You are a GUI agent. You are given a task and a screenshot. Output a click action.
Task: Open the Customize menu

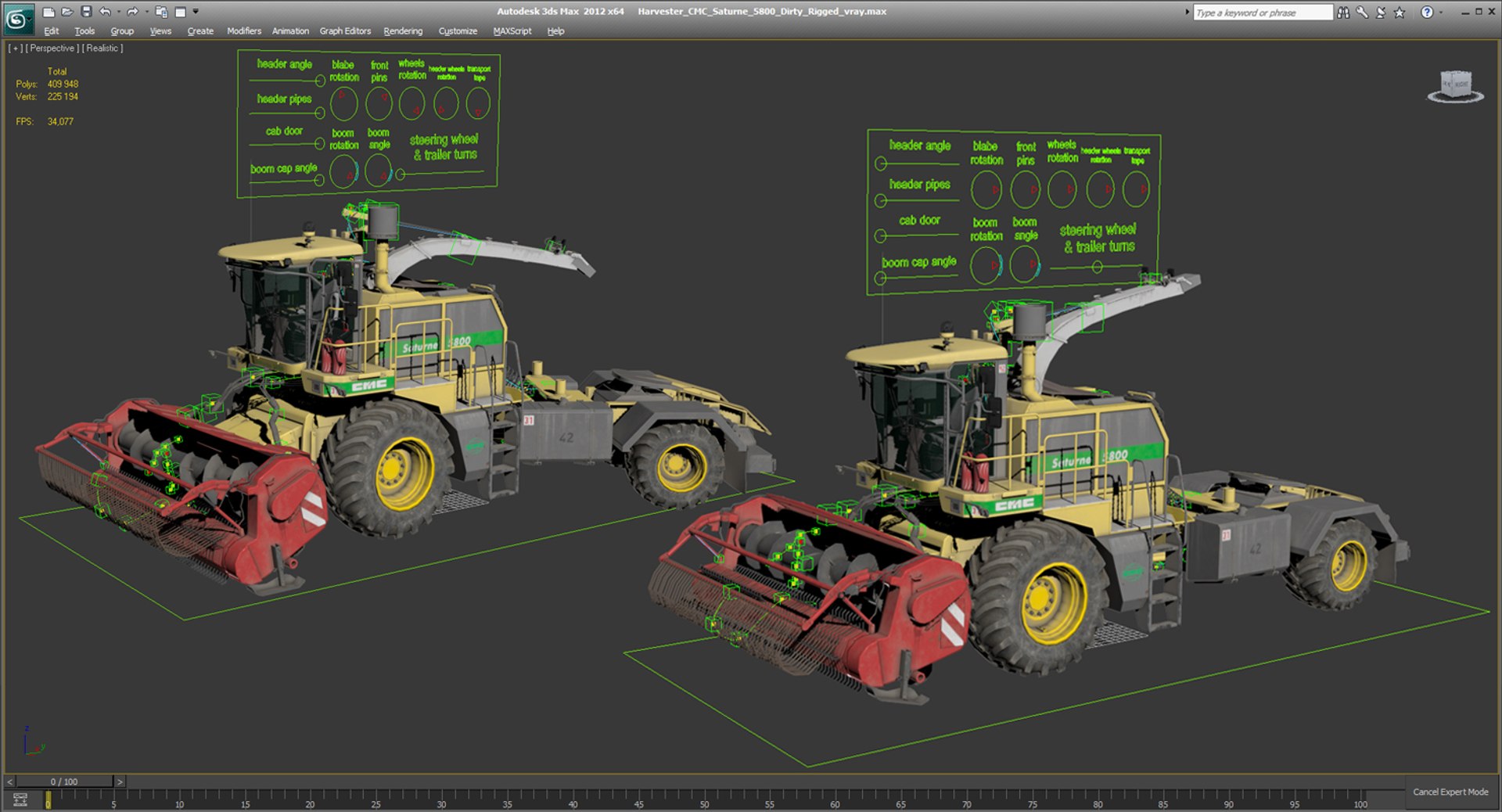pos(458,31)
